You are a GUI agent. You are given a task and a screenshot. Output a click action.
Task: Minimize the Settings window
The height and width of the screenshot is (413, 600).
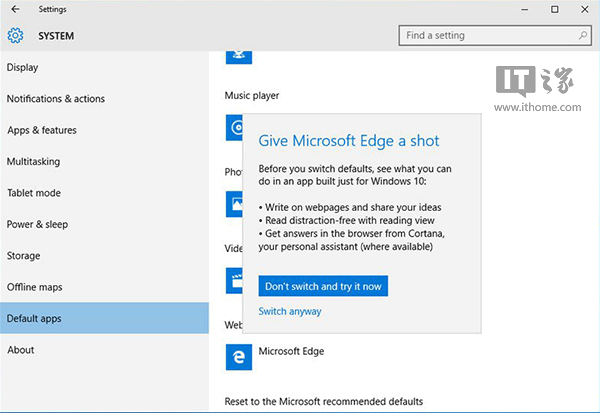[525, 10]
